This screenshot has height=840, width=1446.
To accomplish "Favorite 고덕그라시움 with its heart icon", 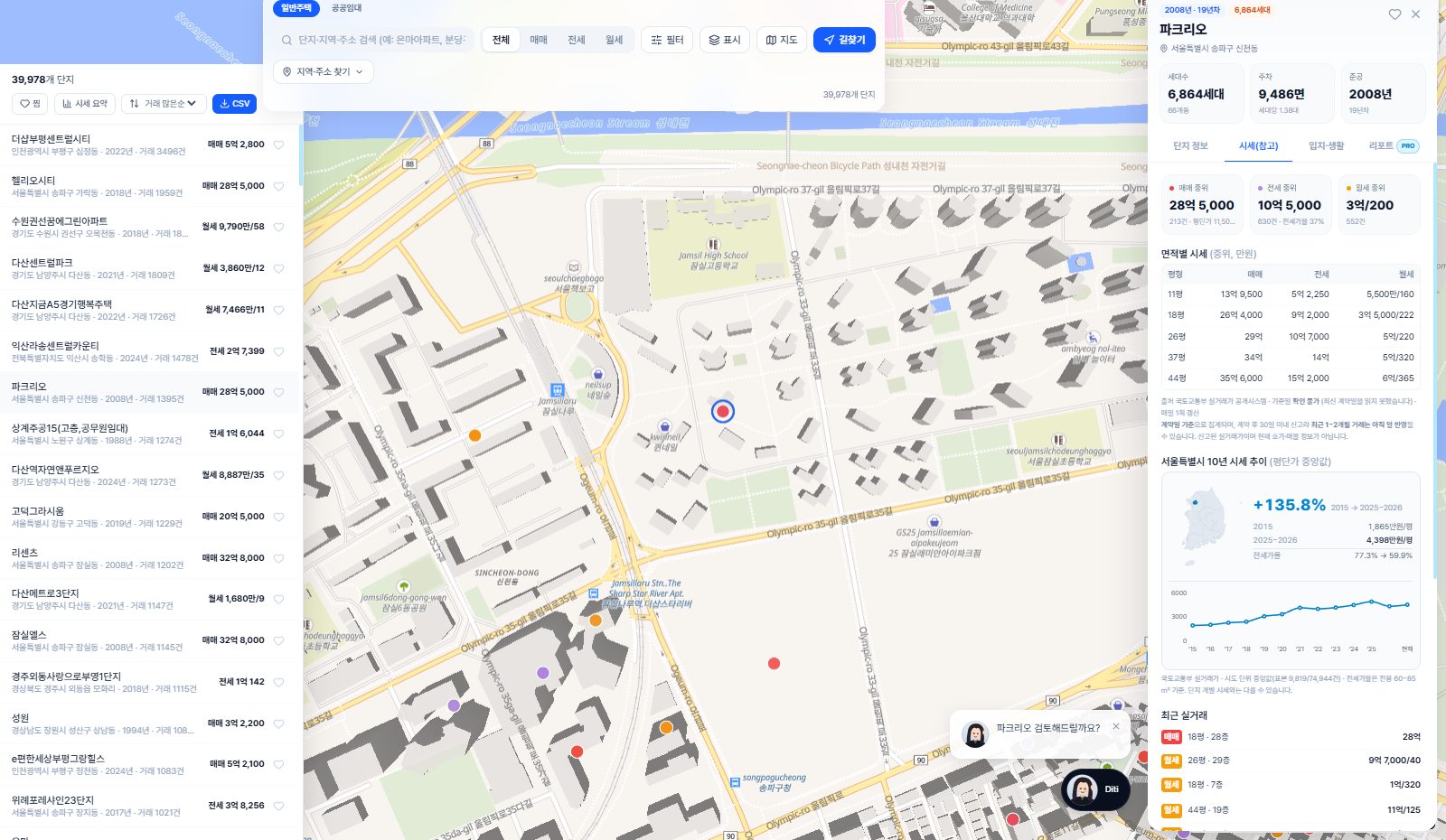I will [x=279, y=517].
